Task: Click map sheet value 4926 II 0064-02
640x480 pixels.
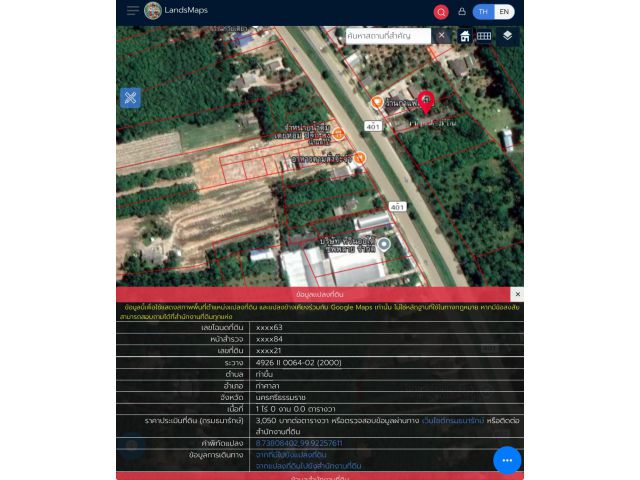Action: [x=298, y=362]
